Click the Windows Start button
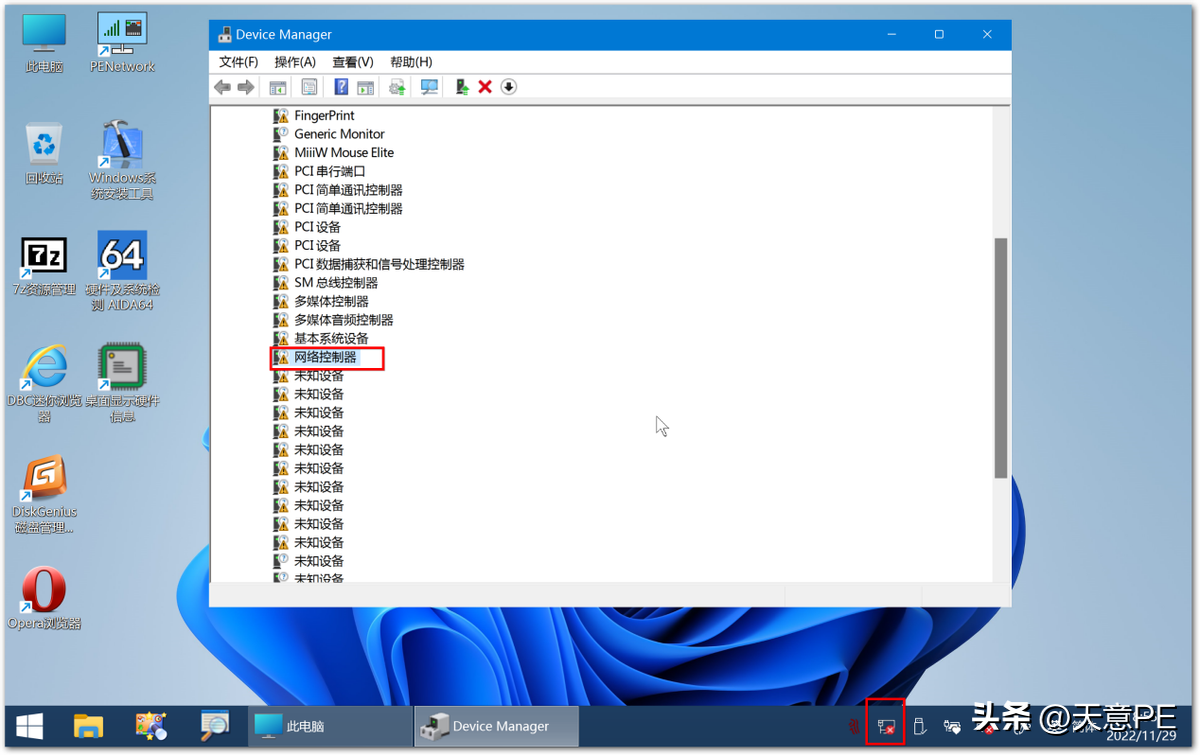This screenshot has height=755, width=1200. click(x=29, y=726)
